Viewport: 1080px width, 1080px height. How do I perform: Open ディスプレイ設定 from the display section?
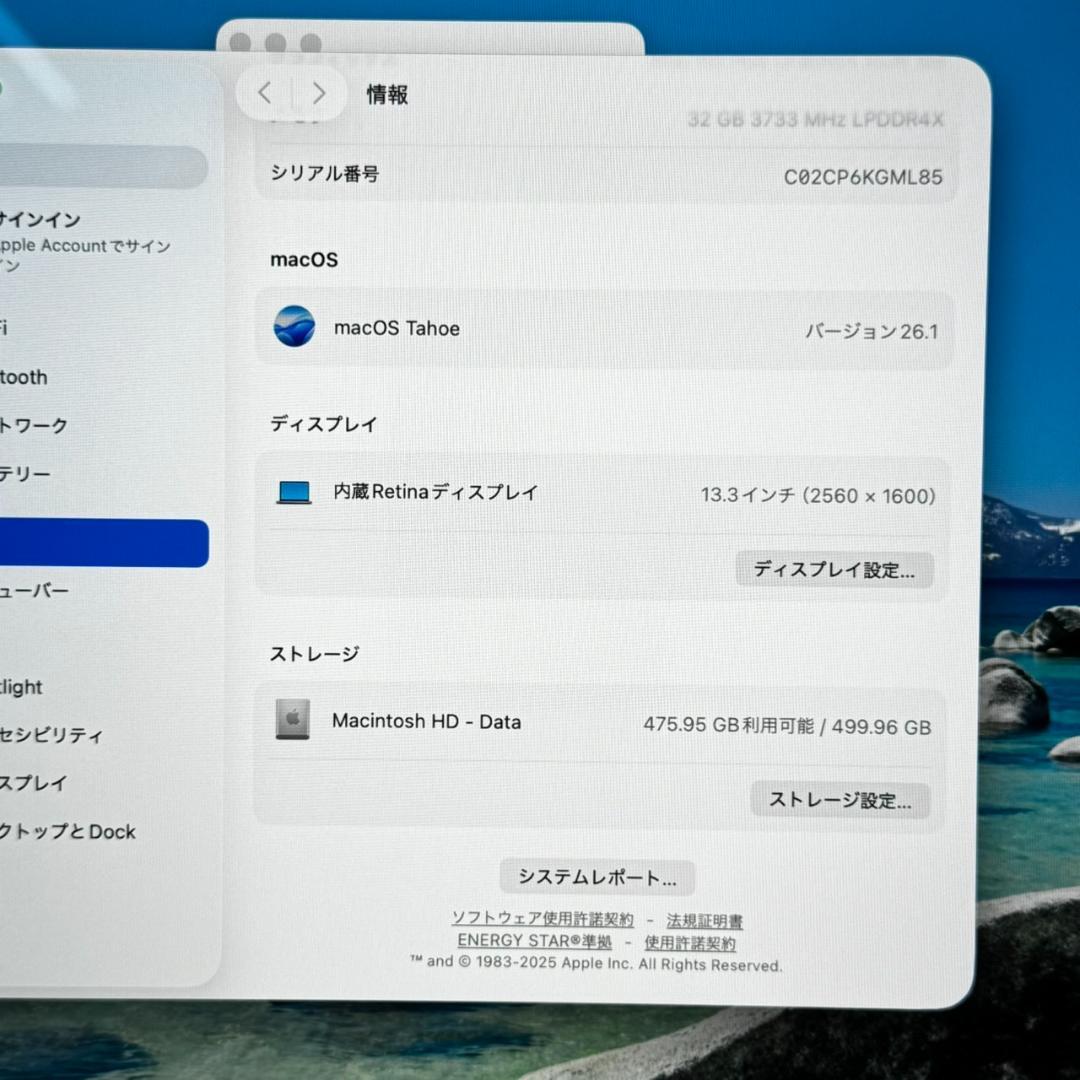point(835,569)
